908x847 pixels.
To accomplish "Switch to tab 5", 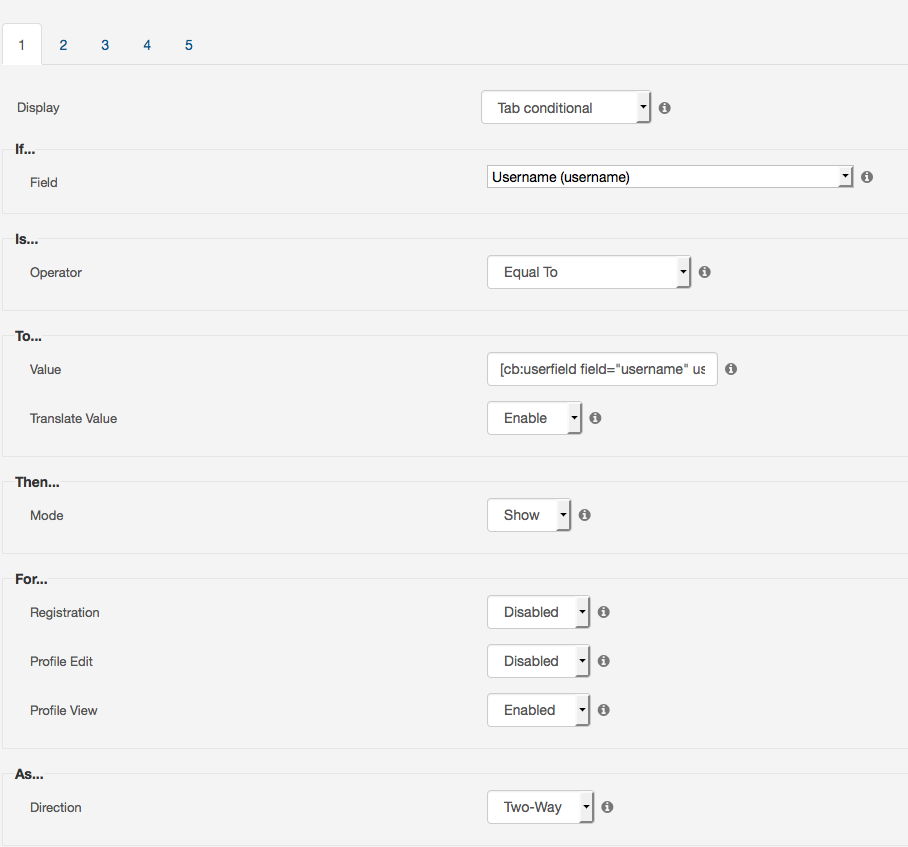I will 189,45.
